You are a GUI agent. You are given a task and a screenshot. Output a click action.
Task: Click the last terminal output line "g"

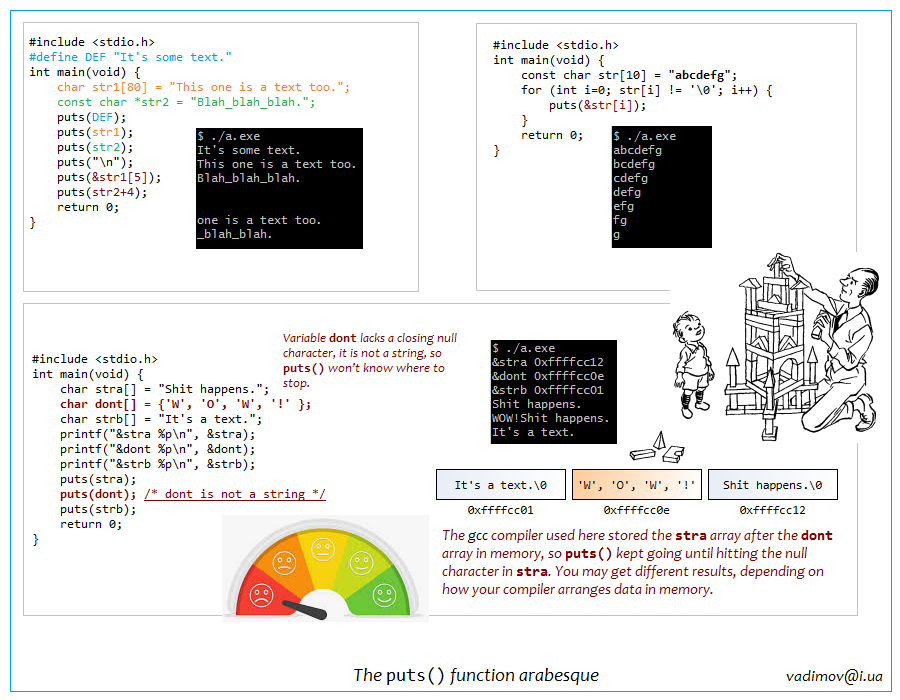[616, 235]
